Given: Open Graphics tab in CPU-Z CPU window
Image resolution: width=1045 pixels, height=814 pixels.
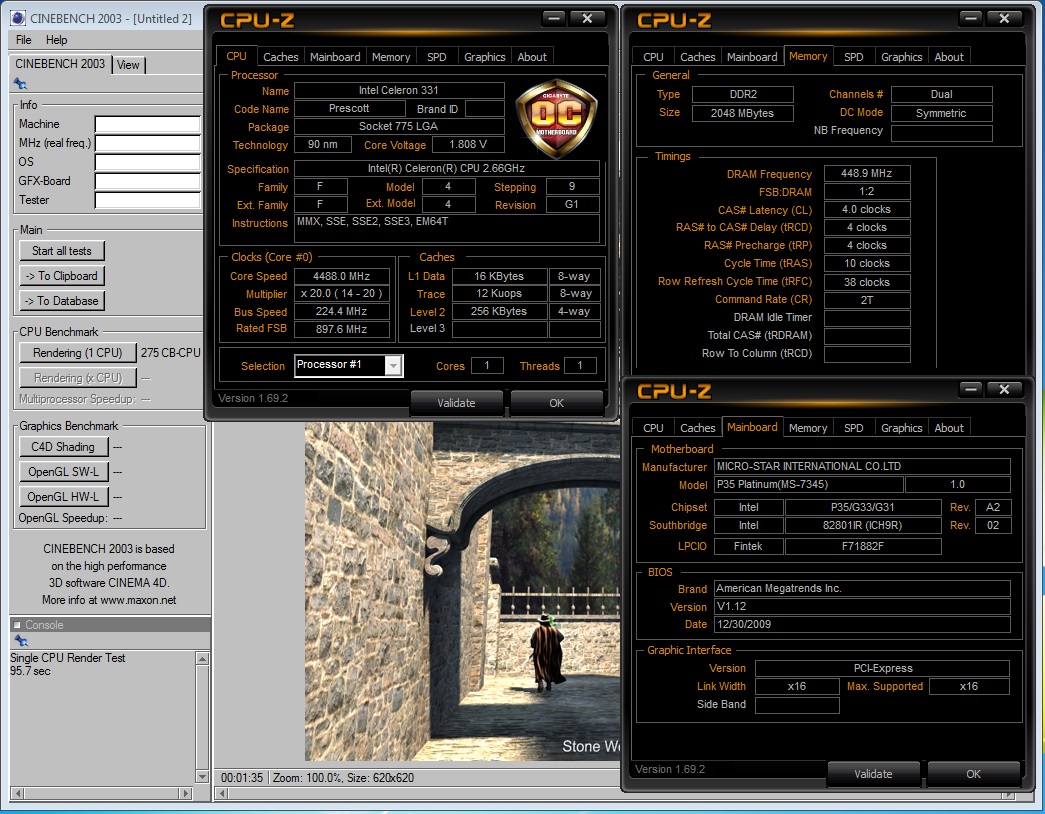Looking at the screenshot, I should tap(485, 57).
